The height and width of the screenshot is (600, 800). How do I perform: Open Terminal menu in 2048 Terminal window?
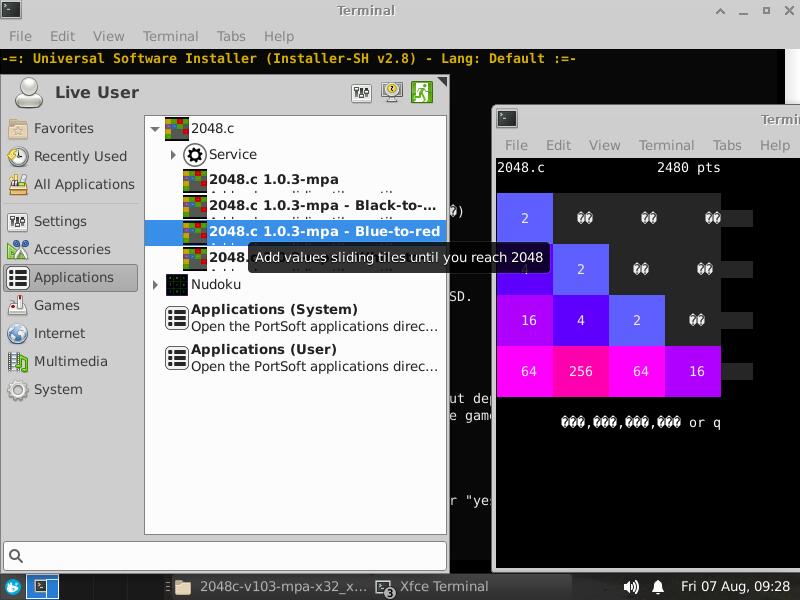[x=666, y=145]
